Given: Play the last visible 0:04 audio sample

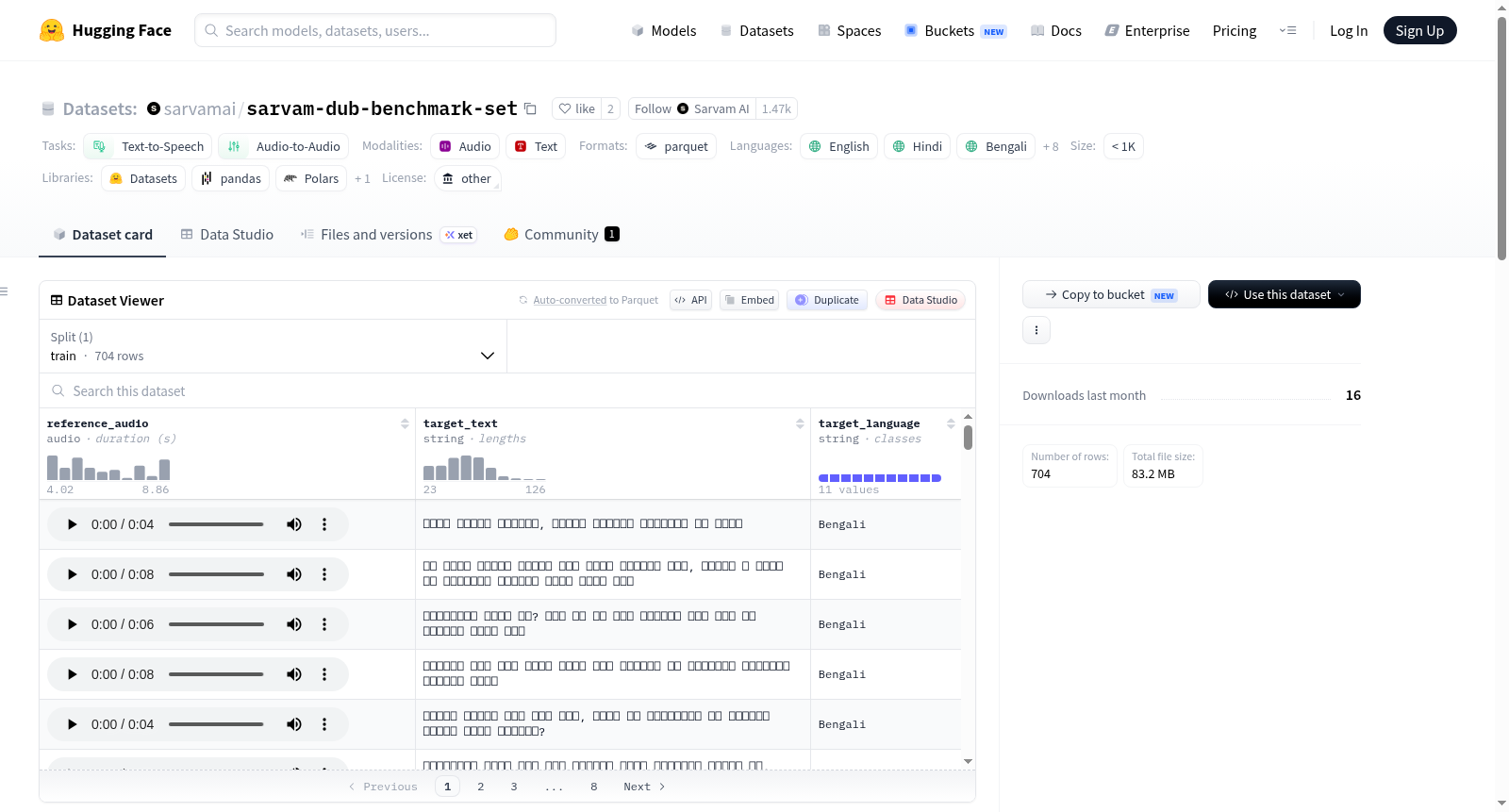Looking at the screenshot, I should (x=72, y=724).
